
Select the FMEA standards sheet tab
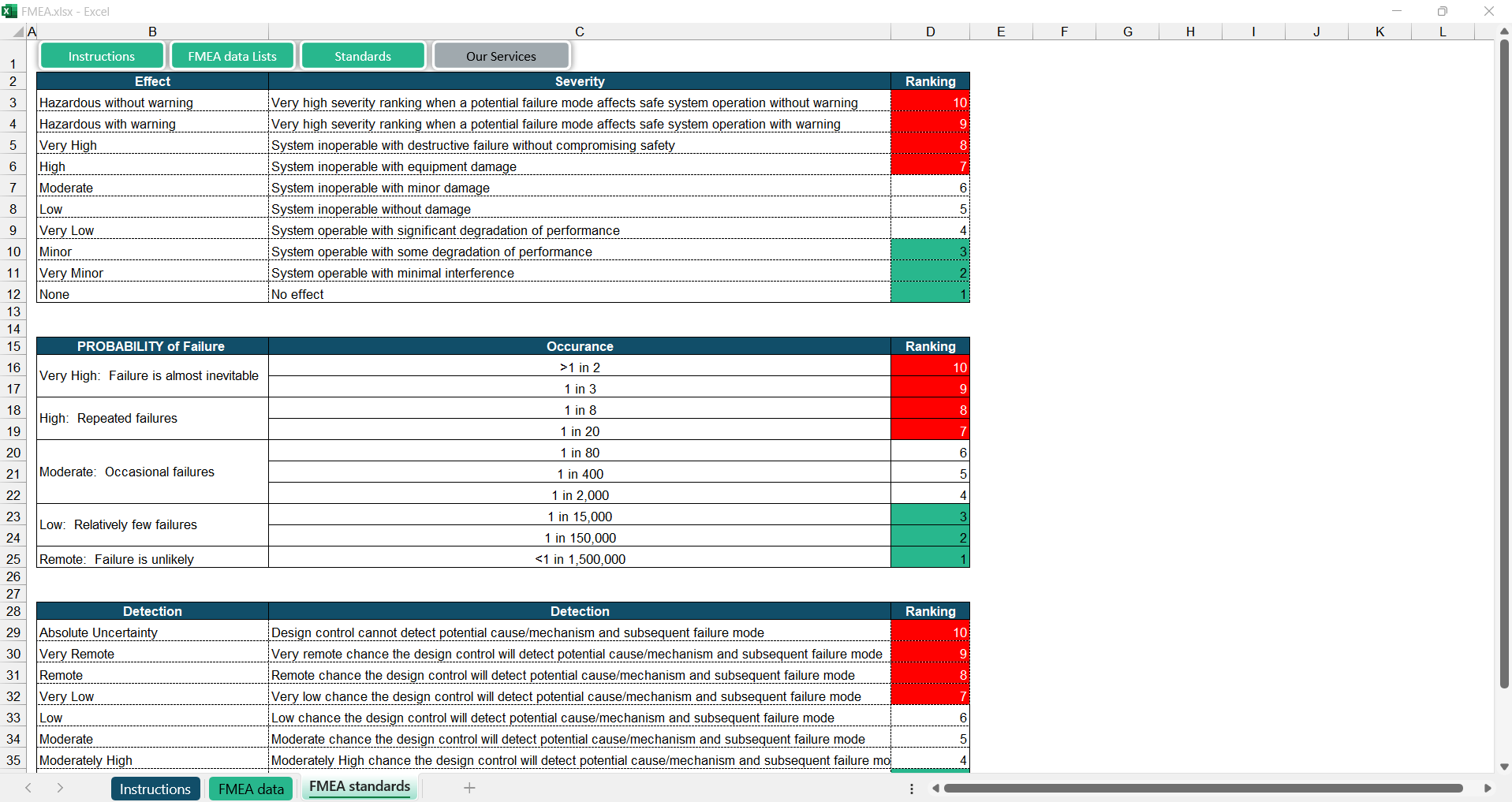[x=360, y=787]
